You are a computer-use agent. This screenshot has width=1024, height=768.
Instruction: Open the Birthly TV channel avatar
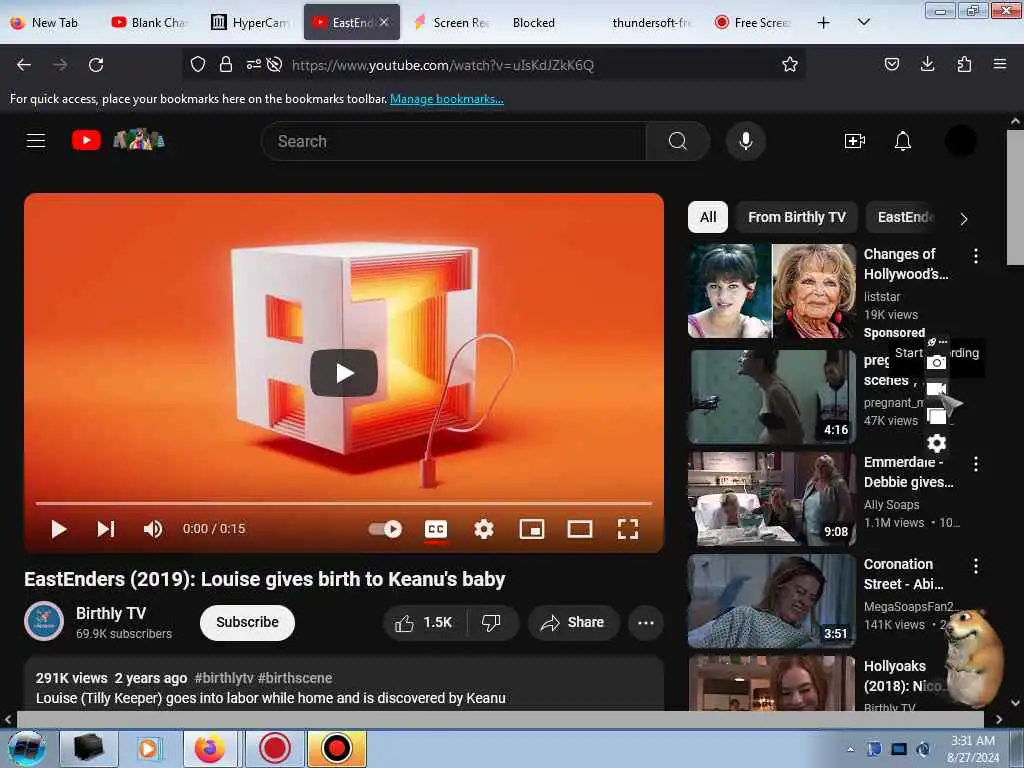coord(44,621)
